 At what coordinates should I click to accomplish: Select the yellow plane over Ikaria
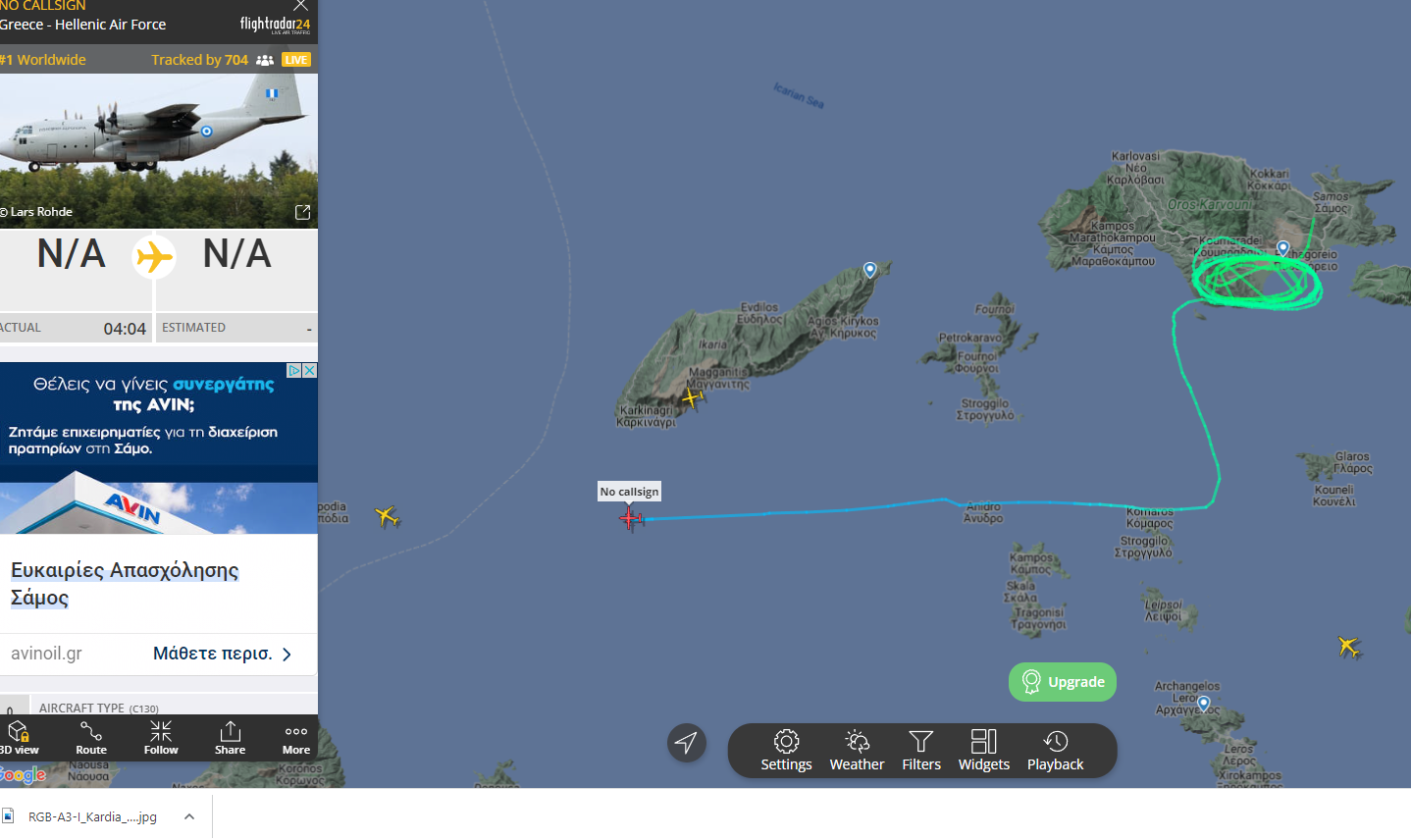[693, 397]
